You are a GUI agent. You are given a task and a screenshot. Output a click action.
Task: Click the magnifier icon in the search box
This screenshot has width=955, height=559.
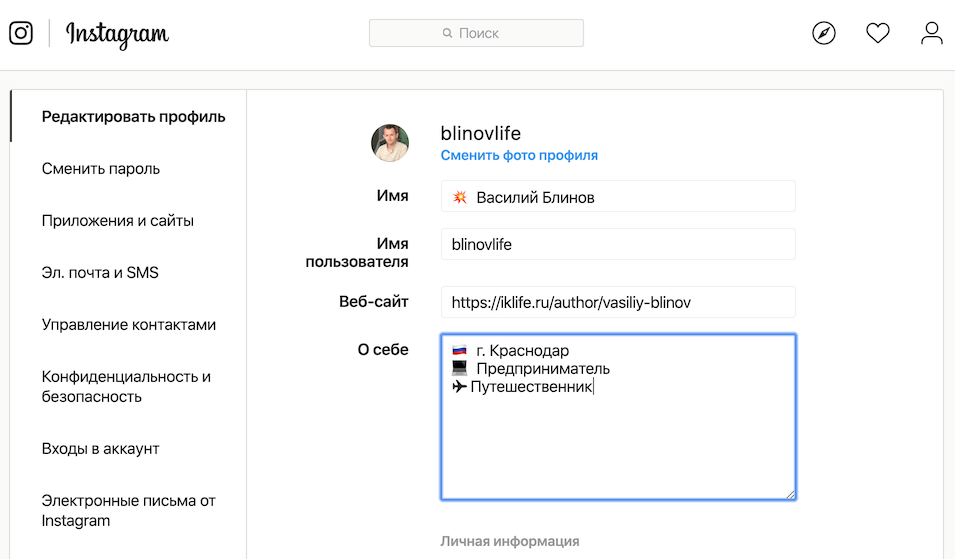[x=448, y=33]
